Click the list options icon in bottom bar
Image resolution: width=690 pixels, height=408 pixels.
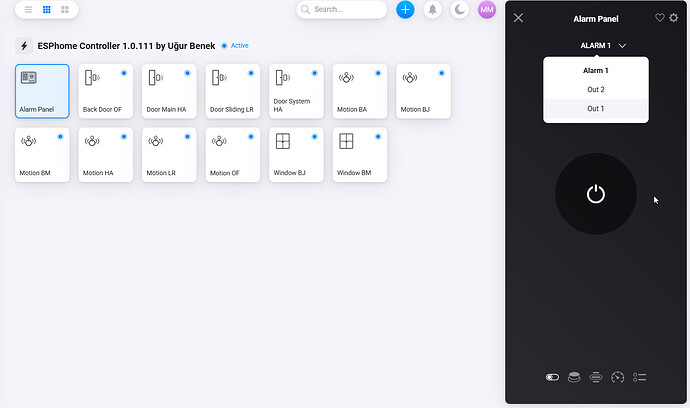click(640, 377)
